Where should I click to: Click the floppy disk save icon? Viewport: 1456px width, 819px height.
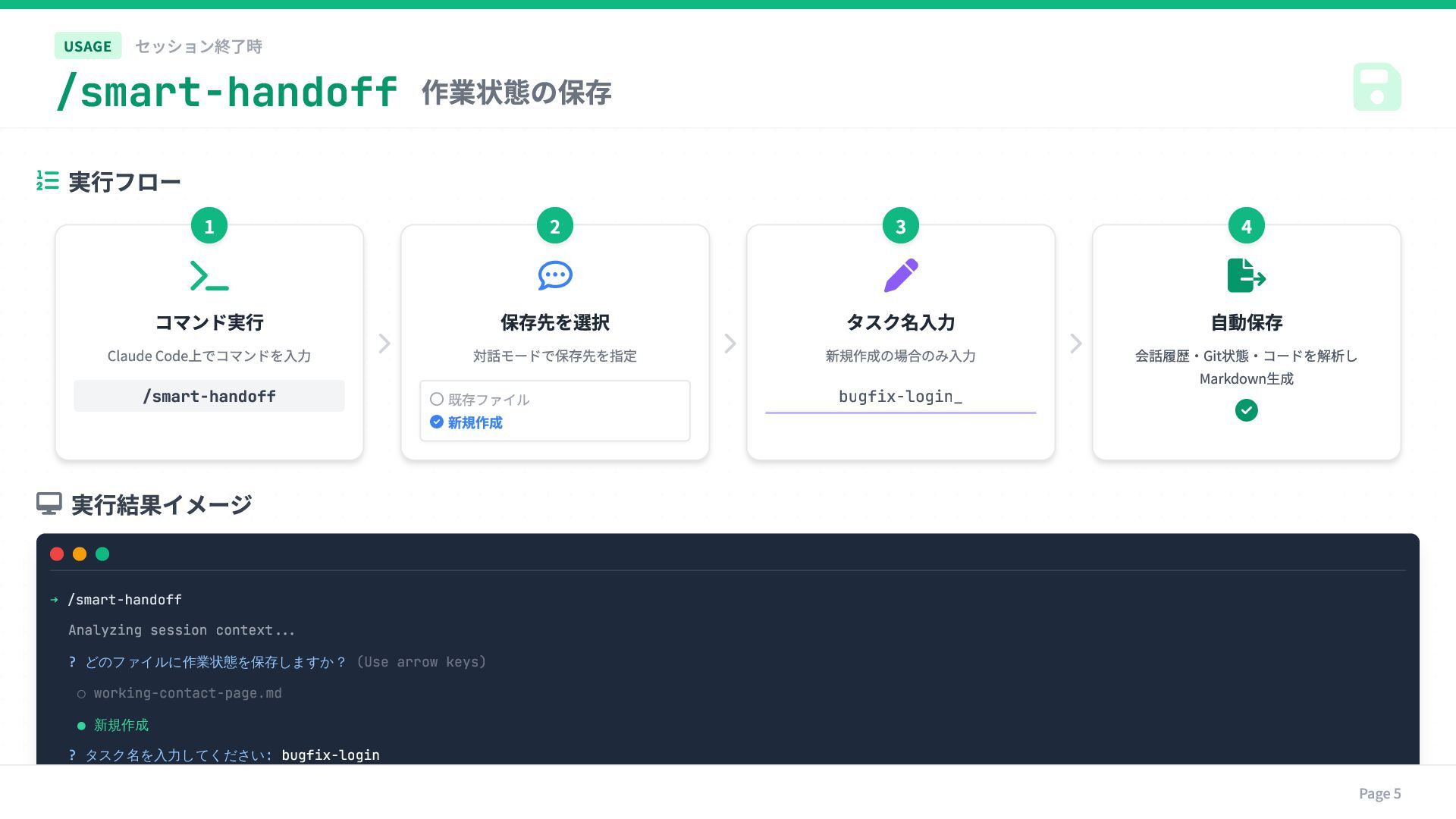pos(1376,87)
